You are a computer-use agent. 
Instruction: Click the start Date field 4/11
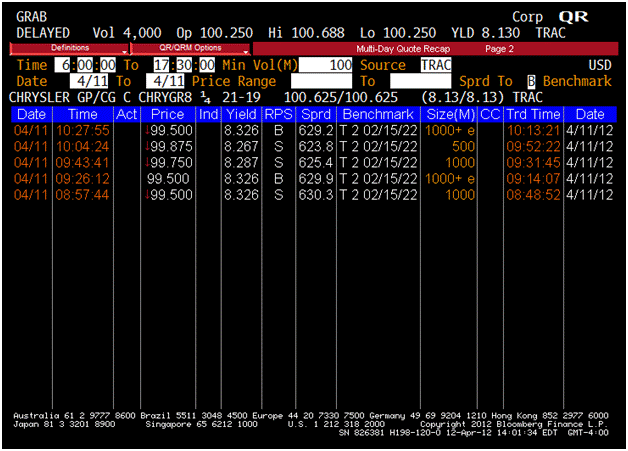tap(89, 81)
